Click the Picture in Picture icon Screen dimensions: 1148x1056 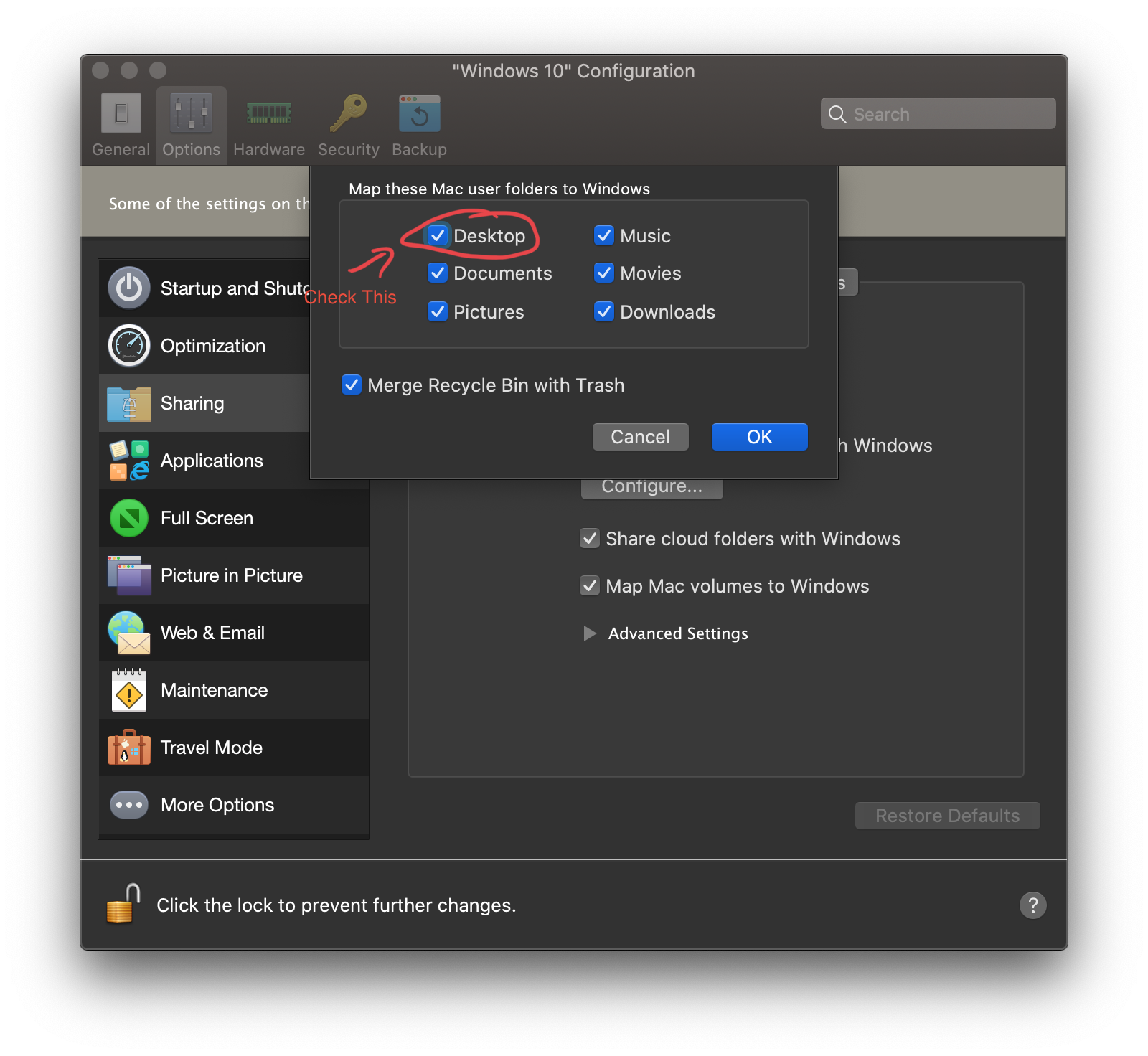point(129,575)
